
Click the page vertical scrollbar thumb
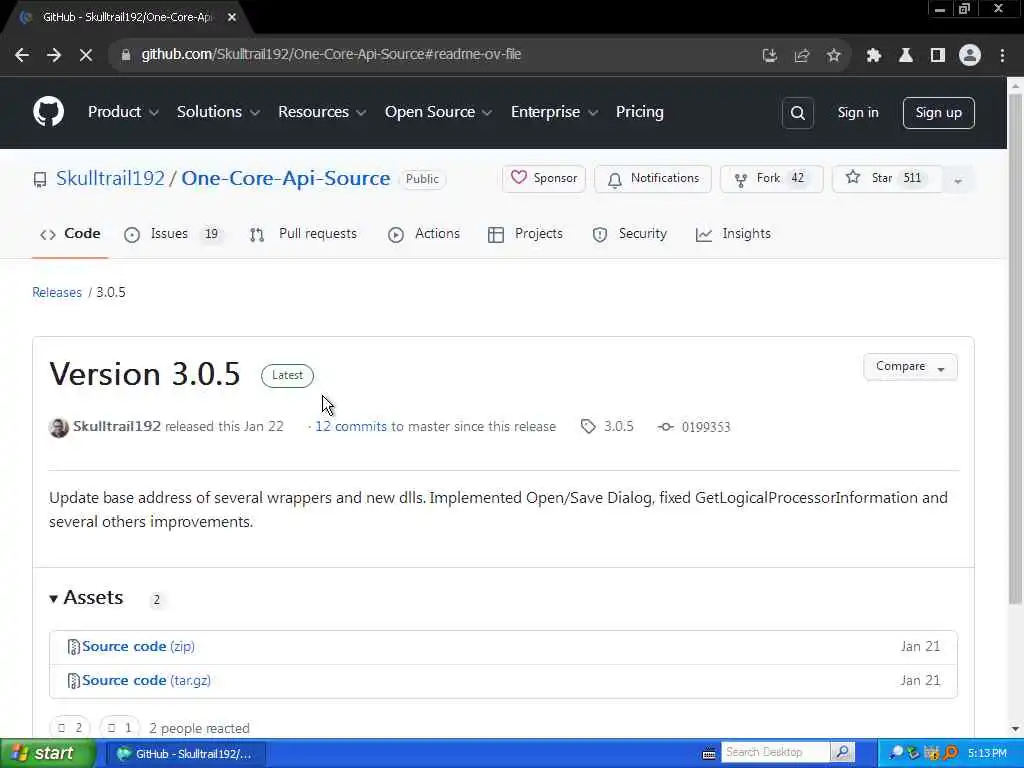[1015, 349]
